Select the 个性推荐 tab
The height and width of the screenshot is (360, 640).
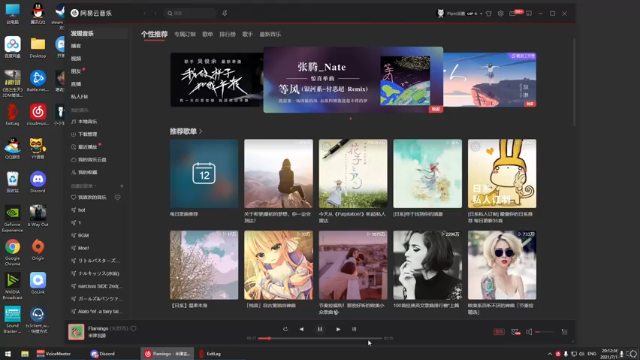154,34
